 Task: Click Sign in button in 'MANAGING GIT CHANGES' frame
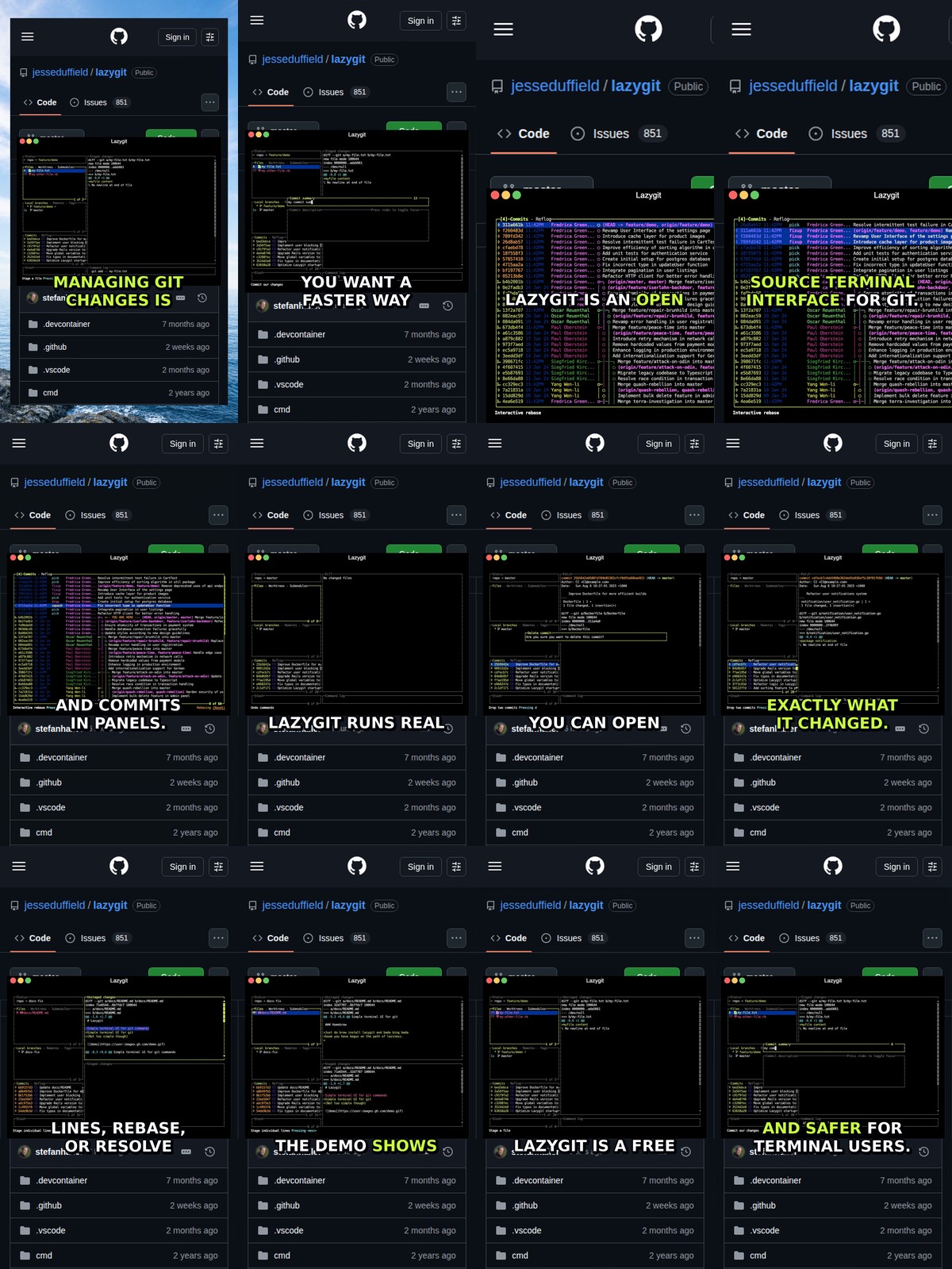177,37
